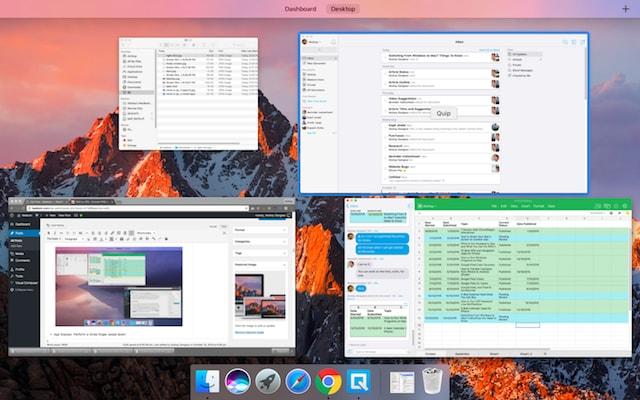Image resolution: width=640 pixels, height=400 pixels.
Task: Click the spreadsheet horizontal scrollbar
Action: (x=486, y=349)
